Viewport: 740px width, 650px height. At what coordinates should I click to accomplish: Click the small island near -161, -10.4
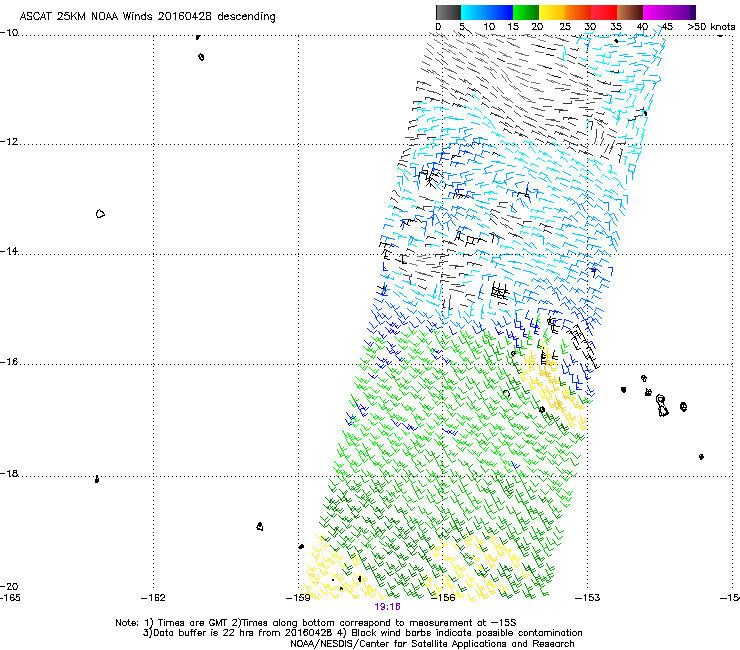tap(201, 57)
